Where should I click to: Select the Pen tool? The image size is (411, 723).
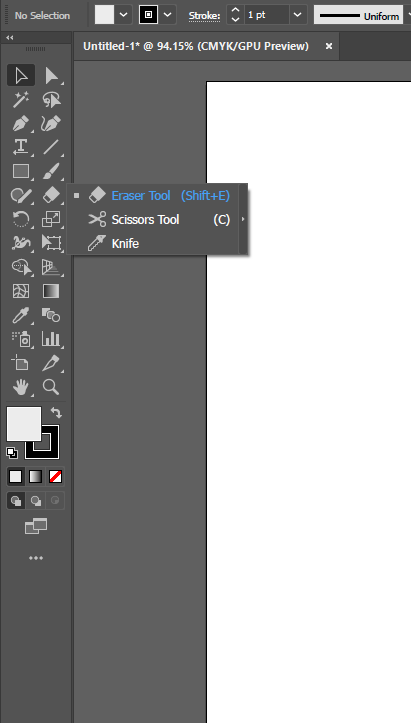21,124
